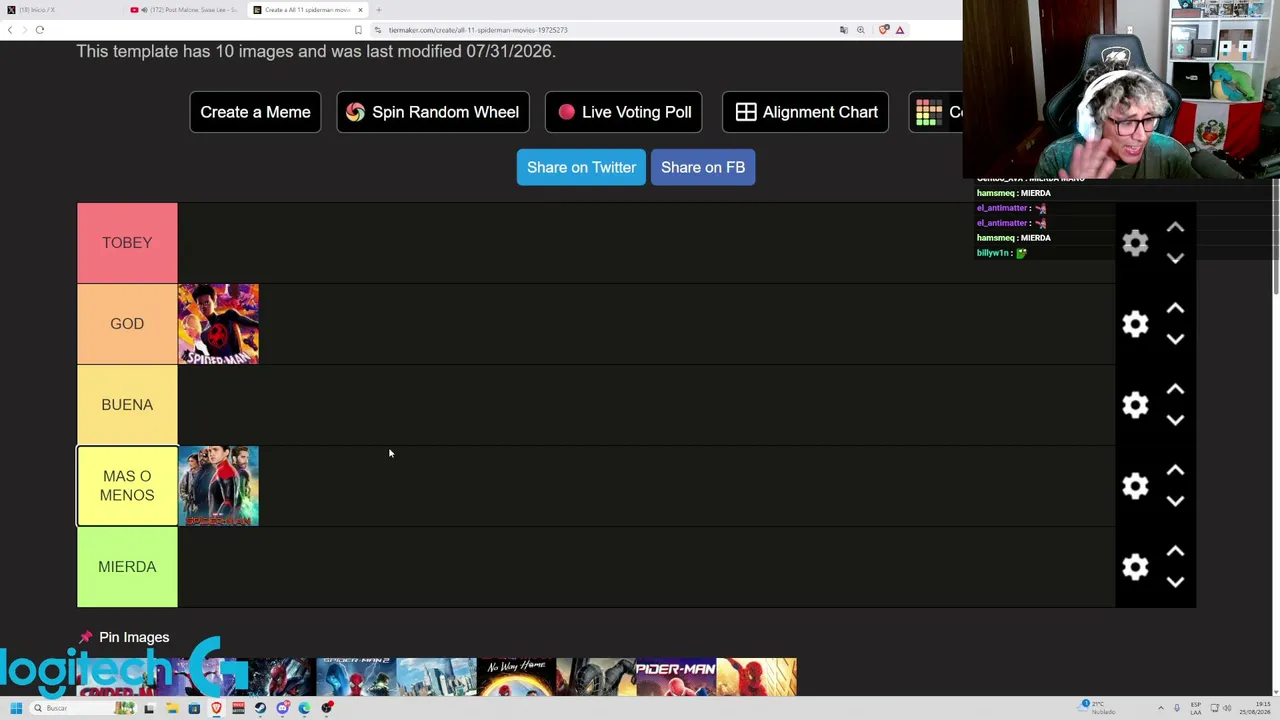Viewport: 1280px width, 720px height.
Task: Open the Brave browser taskbar icon
Action: coord(216,708)
